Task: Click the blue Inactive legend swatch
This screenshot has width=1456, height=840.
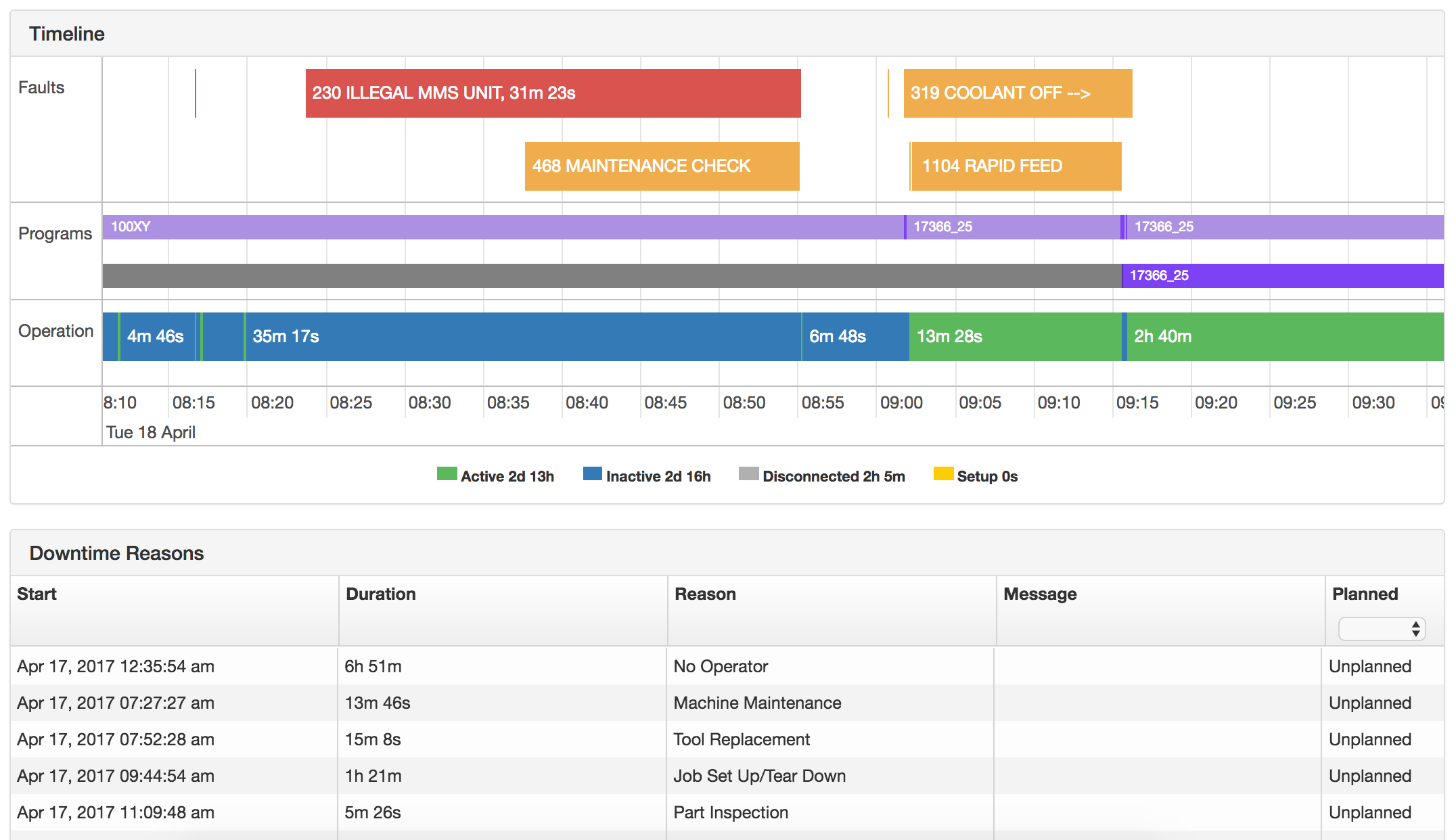Action: (592, 474)
